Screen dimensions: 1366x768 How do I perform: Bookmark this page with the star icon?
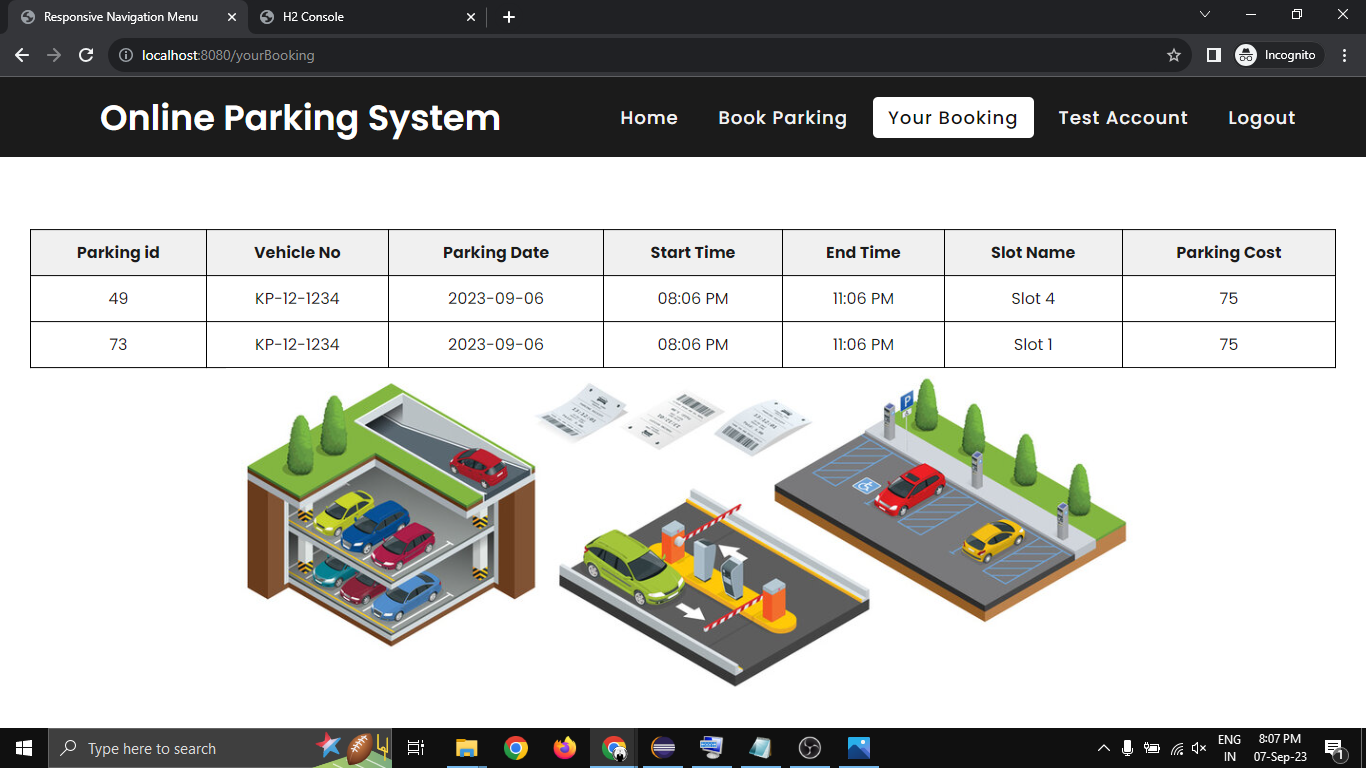point(1174,55)
